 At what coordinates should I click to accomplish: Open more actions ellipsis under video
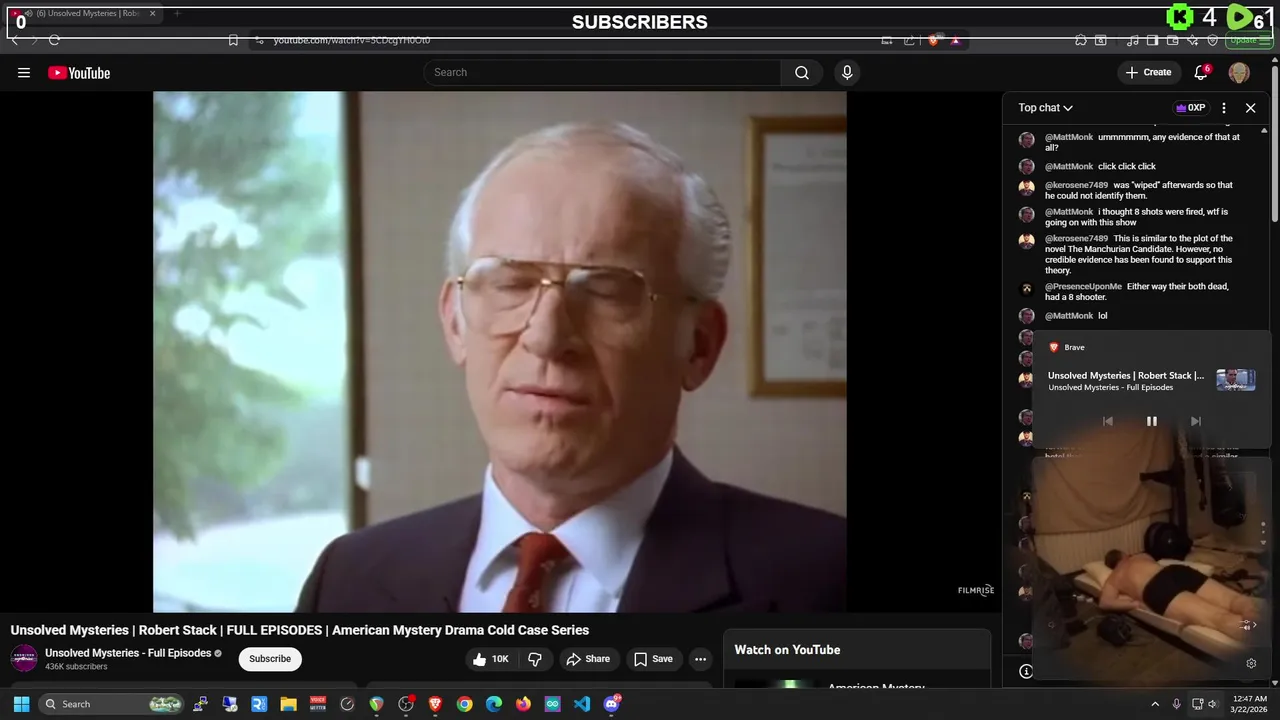701,659
